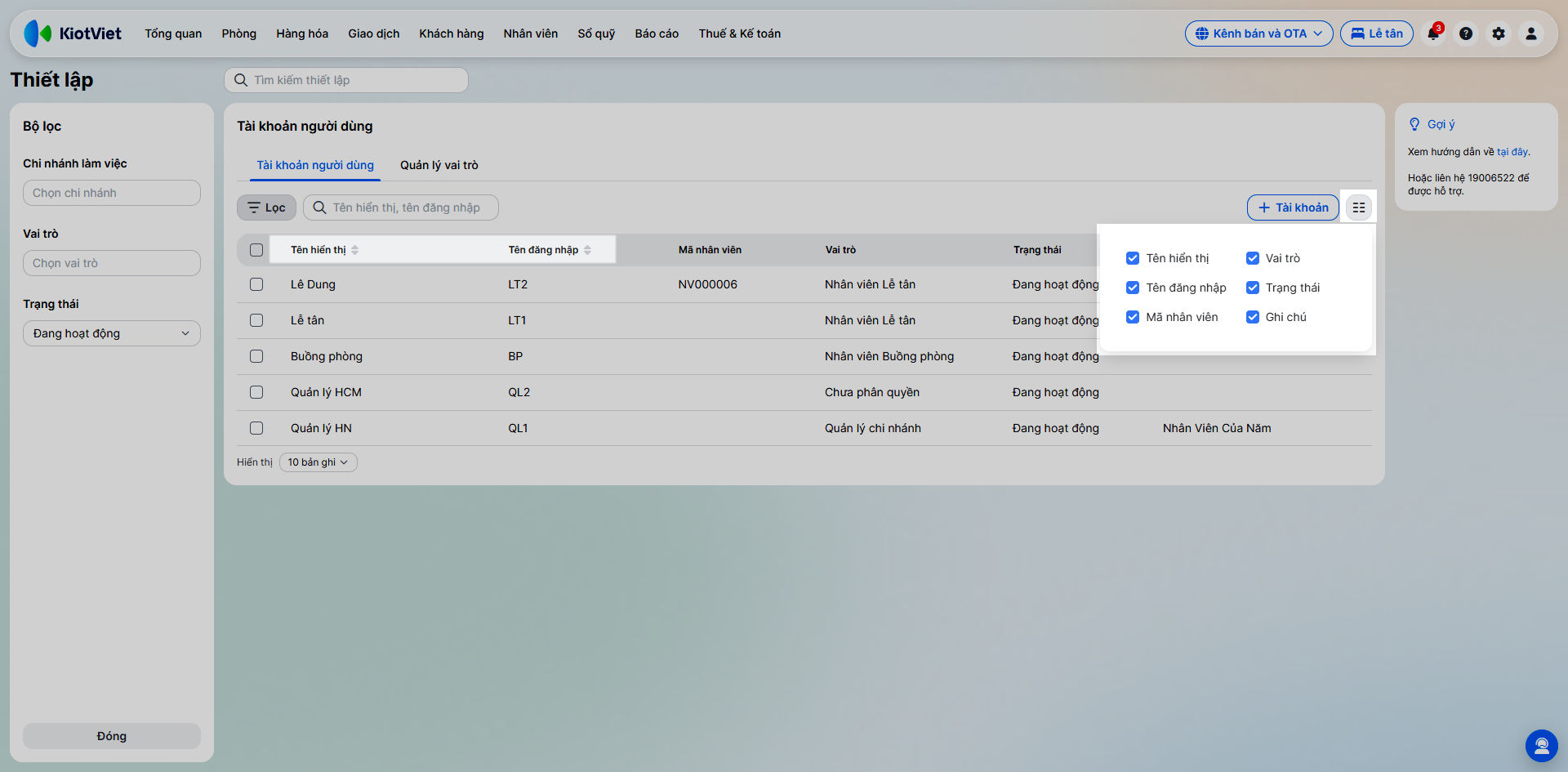Open the Sổ quỹ menu
The height and width of the screenshot is (772, 1568).
click(x=596, y=33)
